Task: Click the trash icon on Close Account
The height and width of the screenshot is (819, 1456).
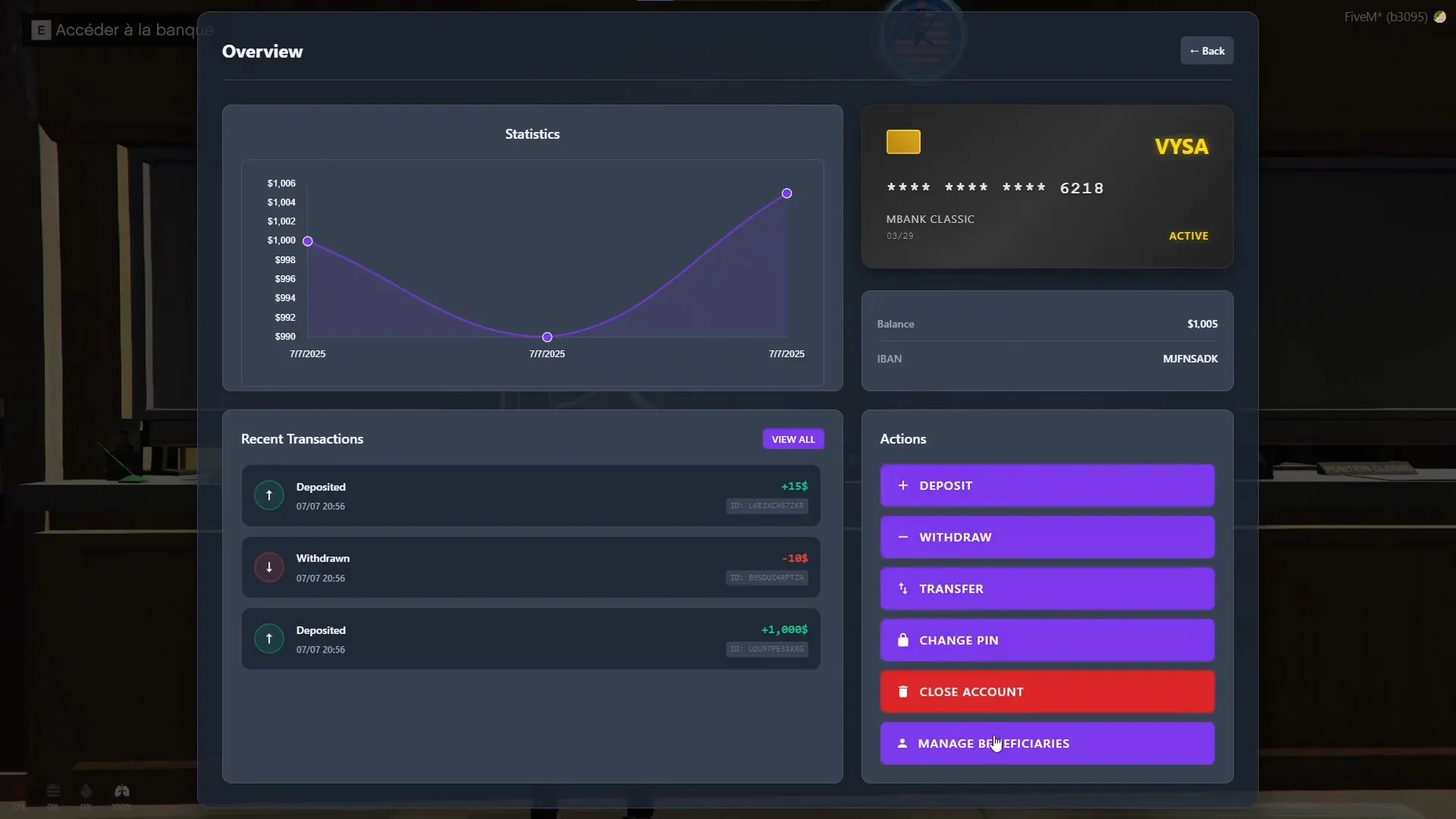Action: pyautogui.click(x=902, y=692)
